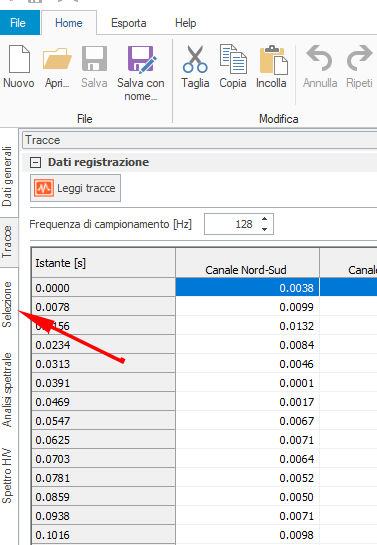Select the Nord-Sud cell 0.0084
377x545 pixels.
tap(247, 345)
